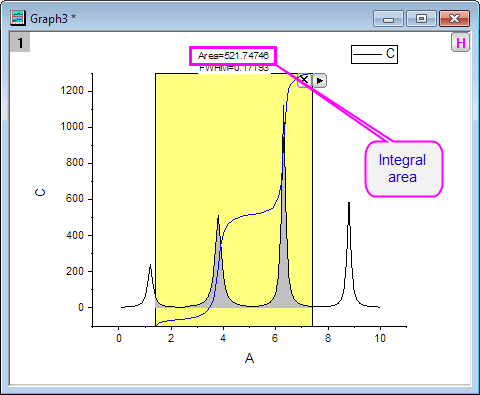This screenshot has width=480, height=395.
Task: Click the 1200 tick label on Y axis
Action: pyautogui.click(x=72, y=91)
